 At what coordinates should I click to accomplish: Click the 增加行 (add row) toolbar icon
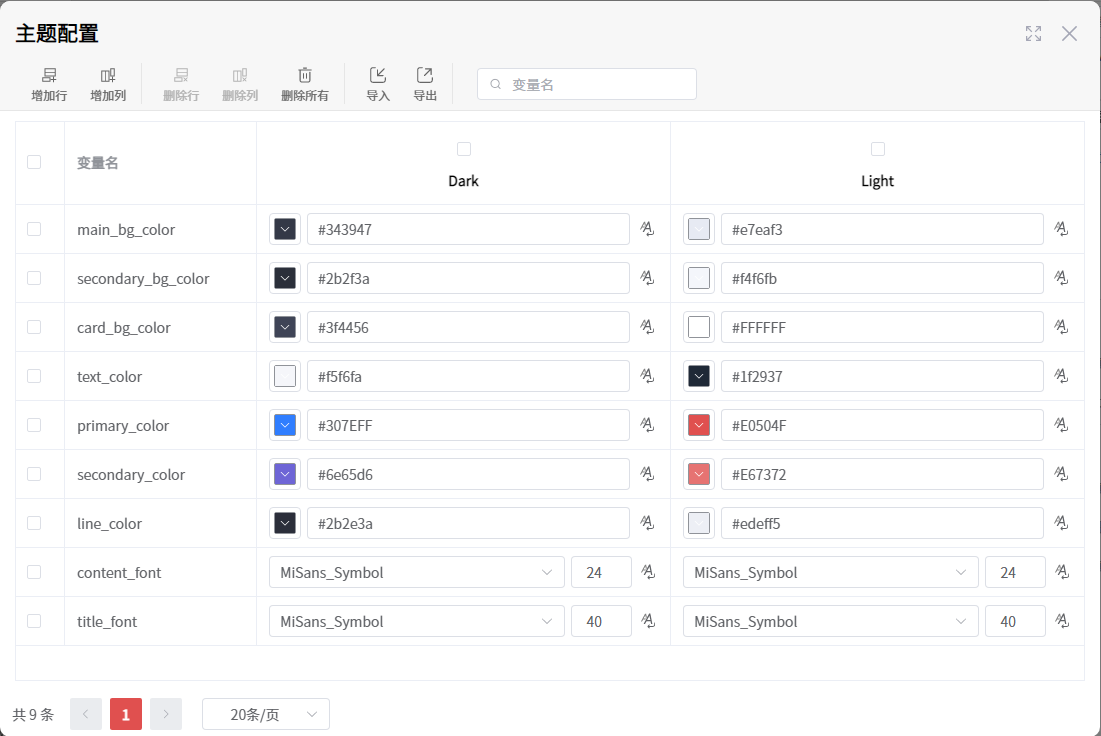point(49,76)
